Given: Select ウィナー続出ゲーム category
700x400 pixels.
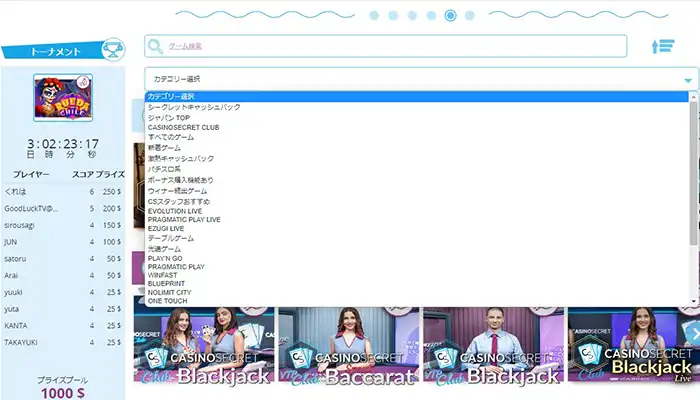Looking at the screenshot, I should 178,191.
